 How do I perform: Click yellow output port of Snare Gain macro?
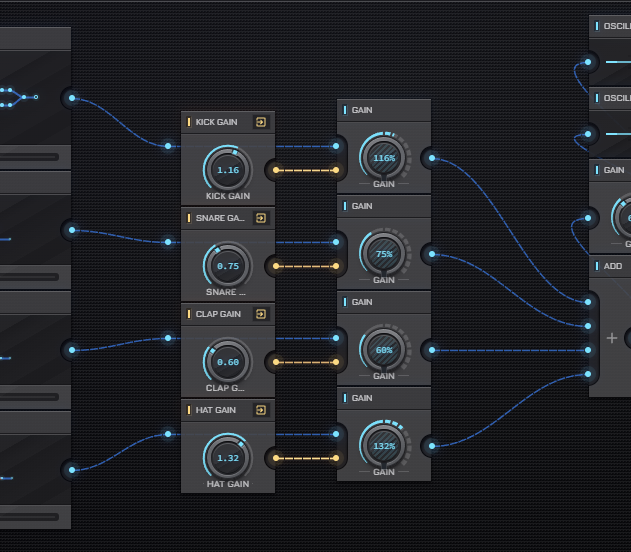(276, 266)
